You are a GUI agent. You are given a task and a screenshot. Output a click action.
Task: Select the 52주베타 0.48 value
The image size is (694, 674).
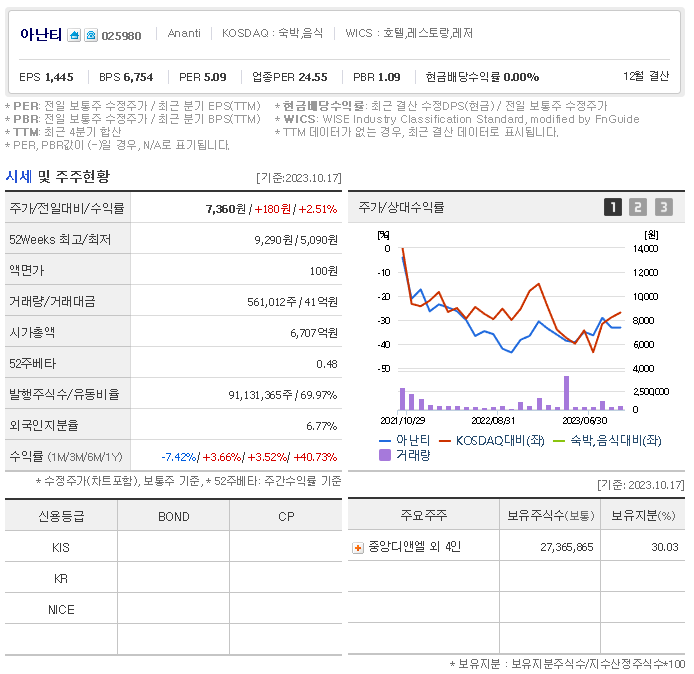point(327,364)
